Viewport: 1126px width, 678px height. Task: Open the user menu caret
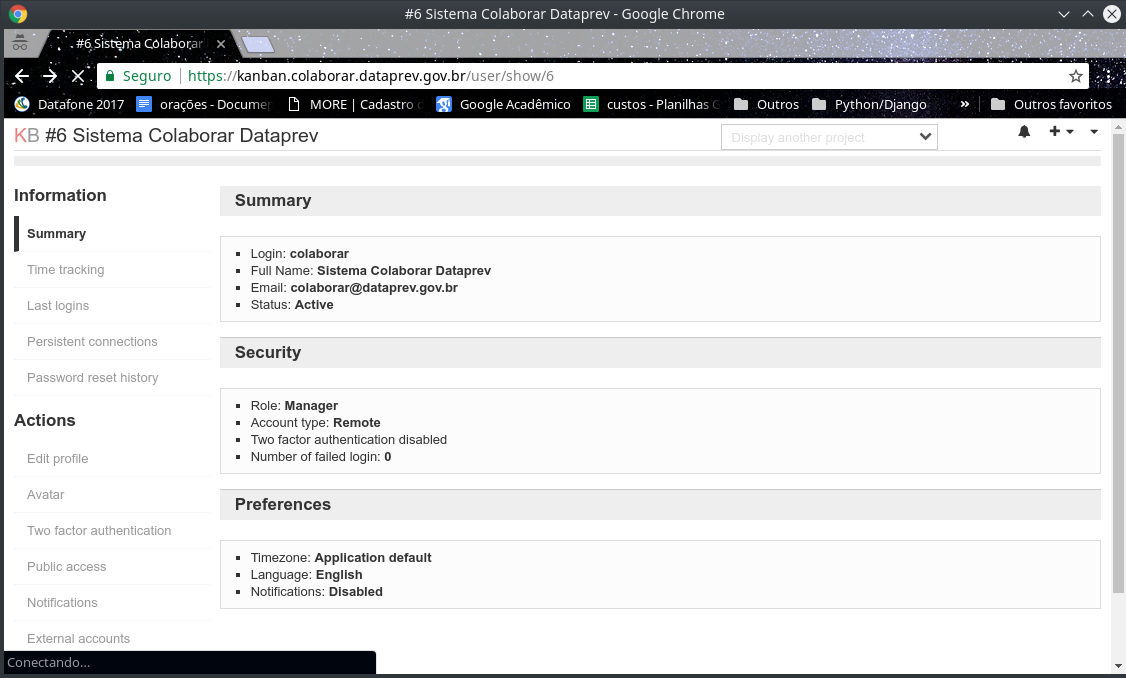coord(1094,131)
